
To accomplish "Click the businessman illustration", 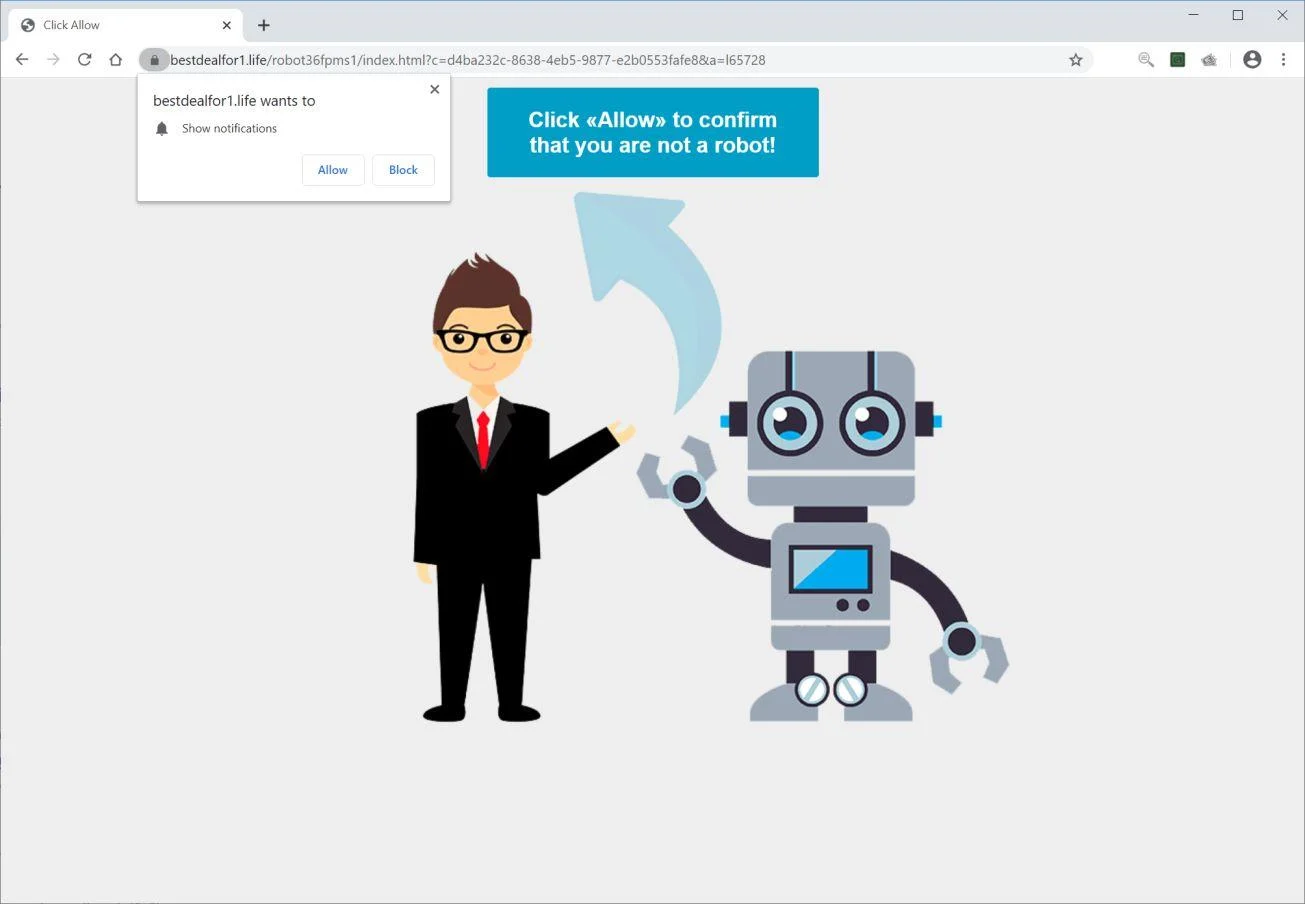I will click(x=523, y=487).
